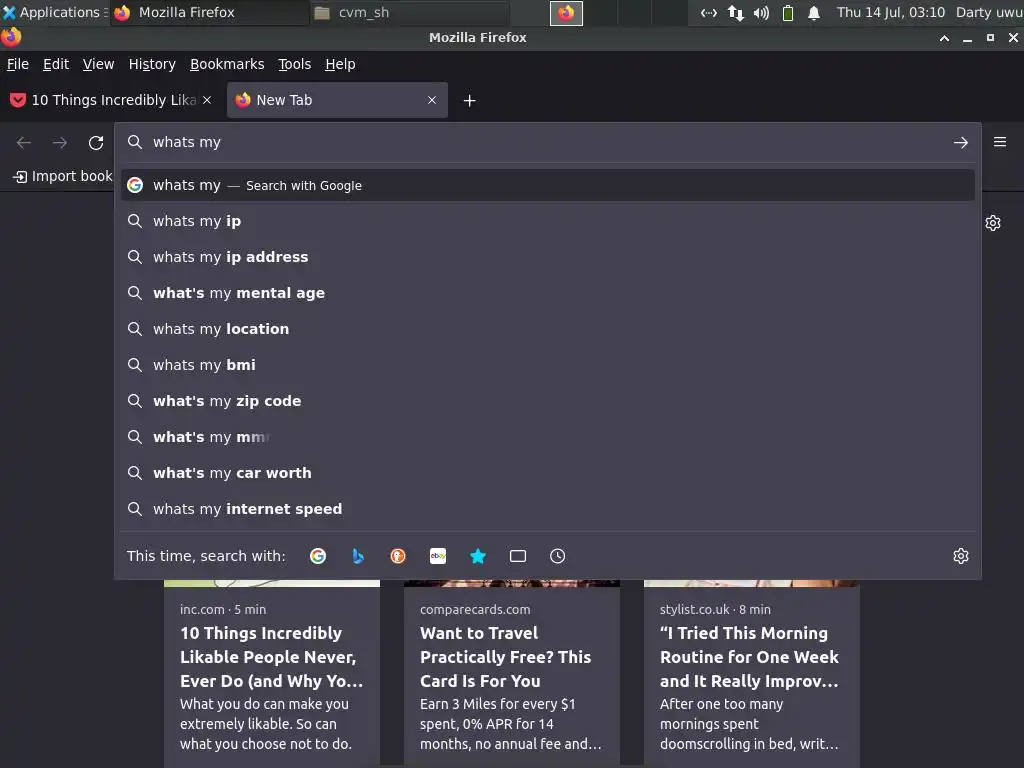Screen dimensions: 1024x768
Task: Click the address bar containing 'whats my'
Action: 547,142
